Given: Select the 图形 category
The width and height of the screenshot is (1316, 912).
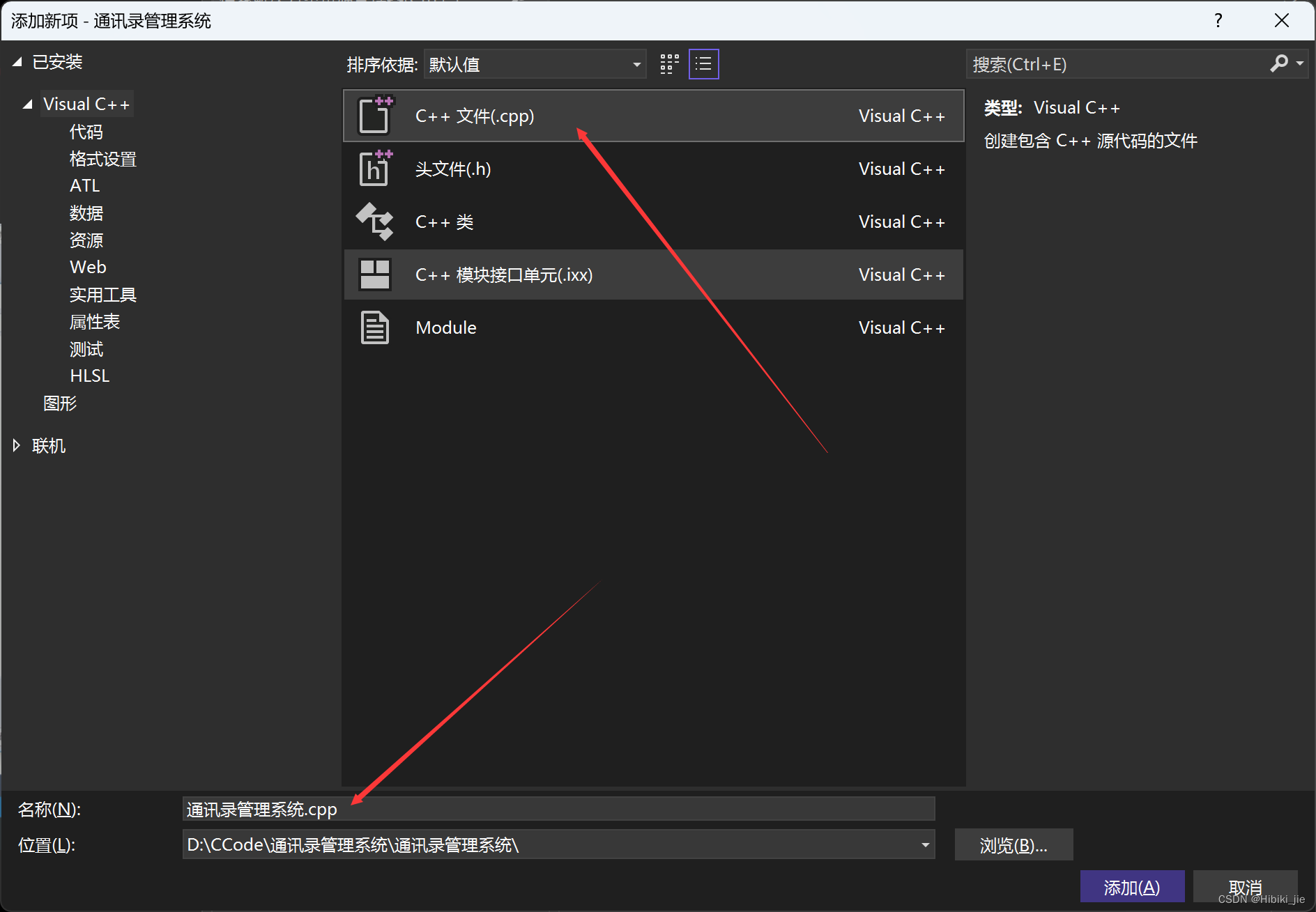Looking at the screenshot, I should click(x=60, y=403).
